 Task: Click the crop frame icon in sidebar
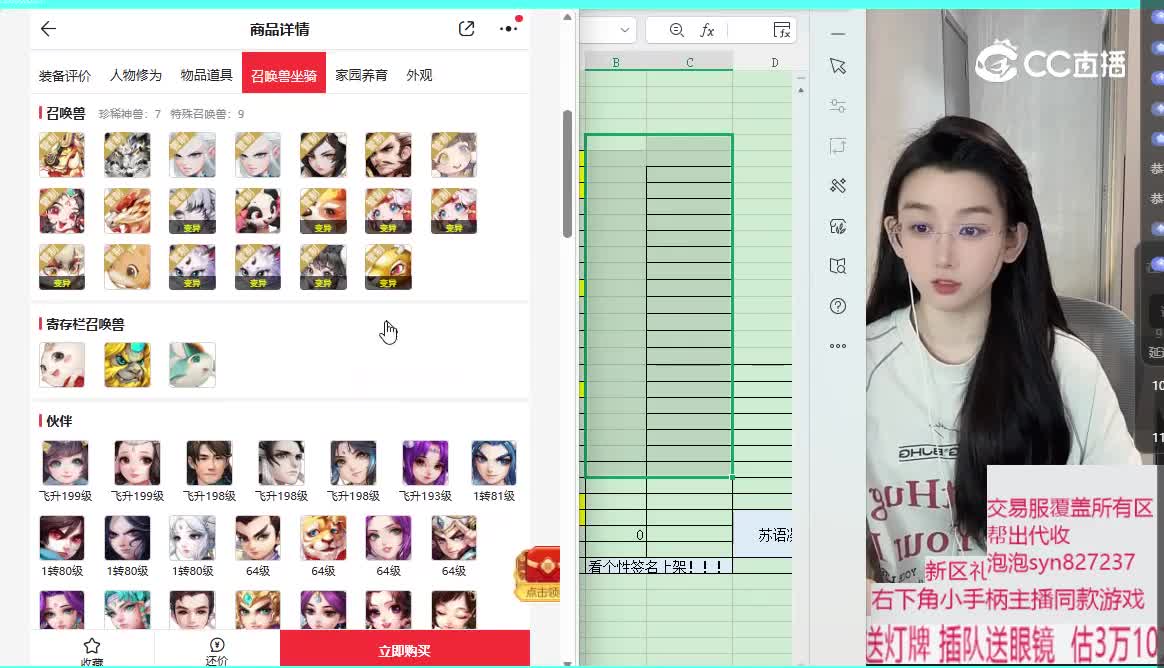tap(838, 146)
